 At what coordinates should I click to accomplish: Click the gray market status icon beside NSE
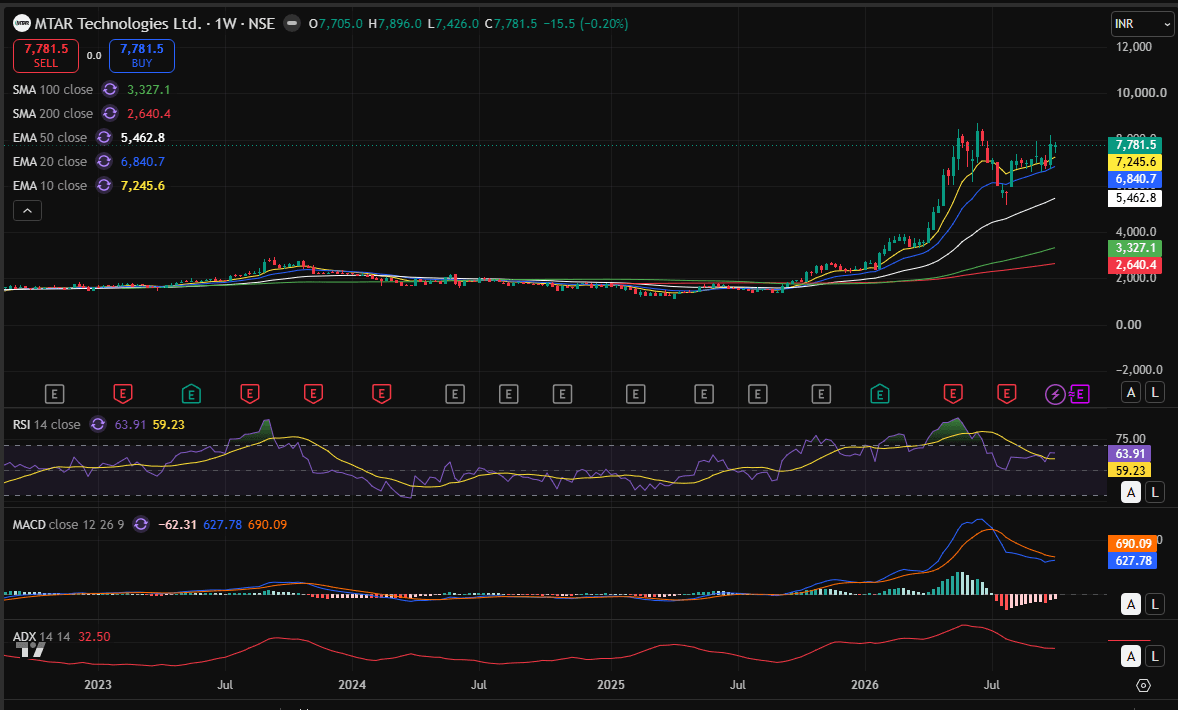coord(291,23)
